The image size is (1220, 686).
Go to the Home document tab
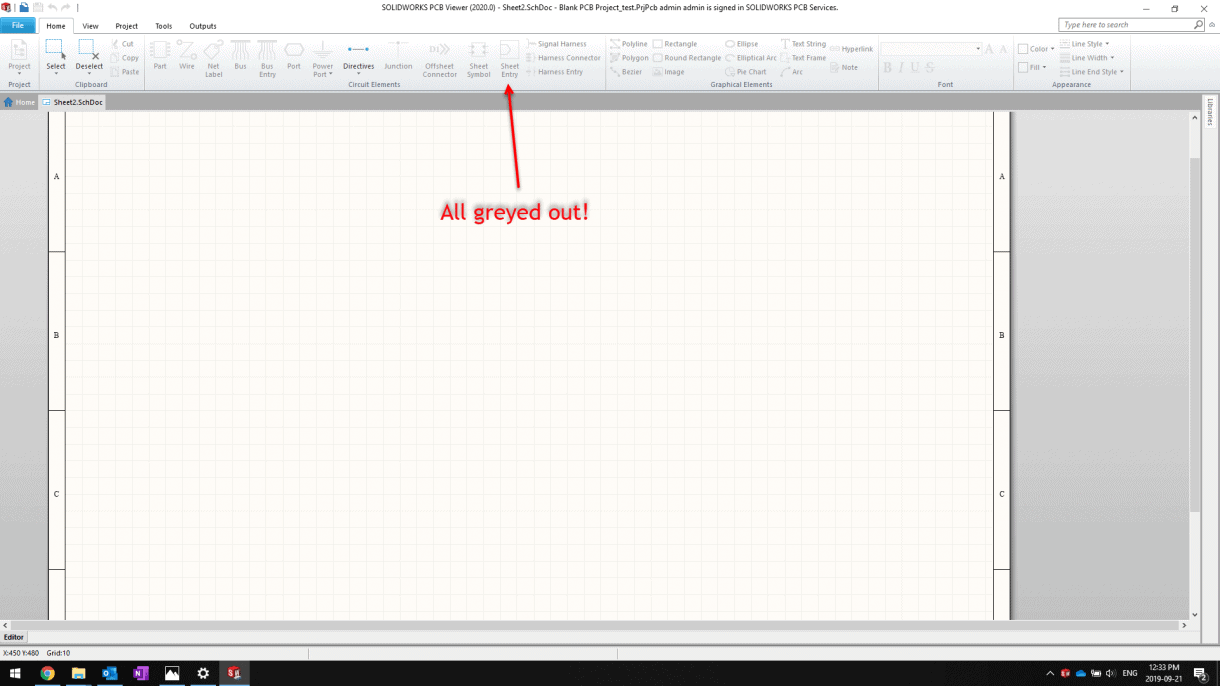coord(19,102)
